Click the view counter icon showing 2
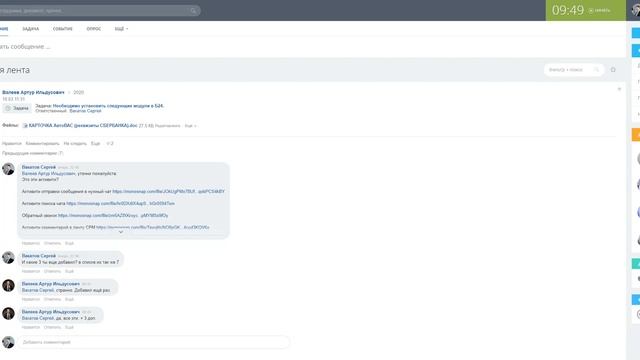 (109, 144)
